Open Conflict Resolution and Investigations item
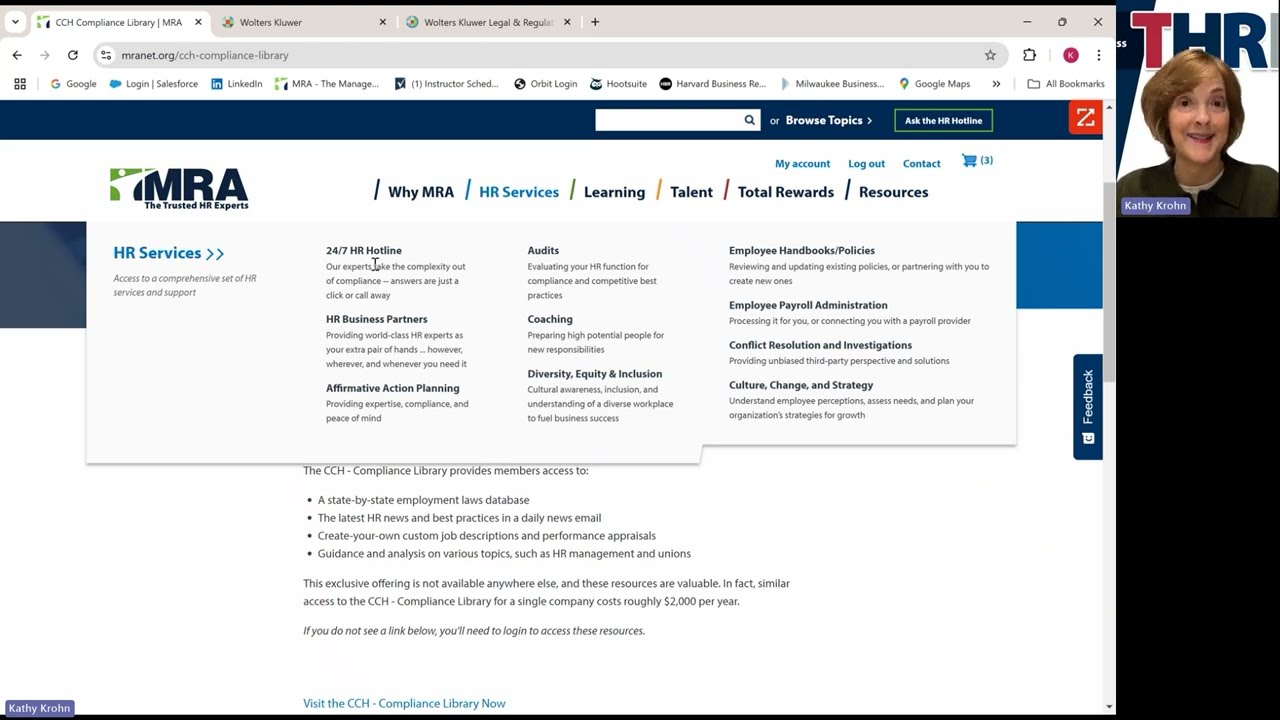 point(820,345)
